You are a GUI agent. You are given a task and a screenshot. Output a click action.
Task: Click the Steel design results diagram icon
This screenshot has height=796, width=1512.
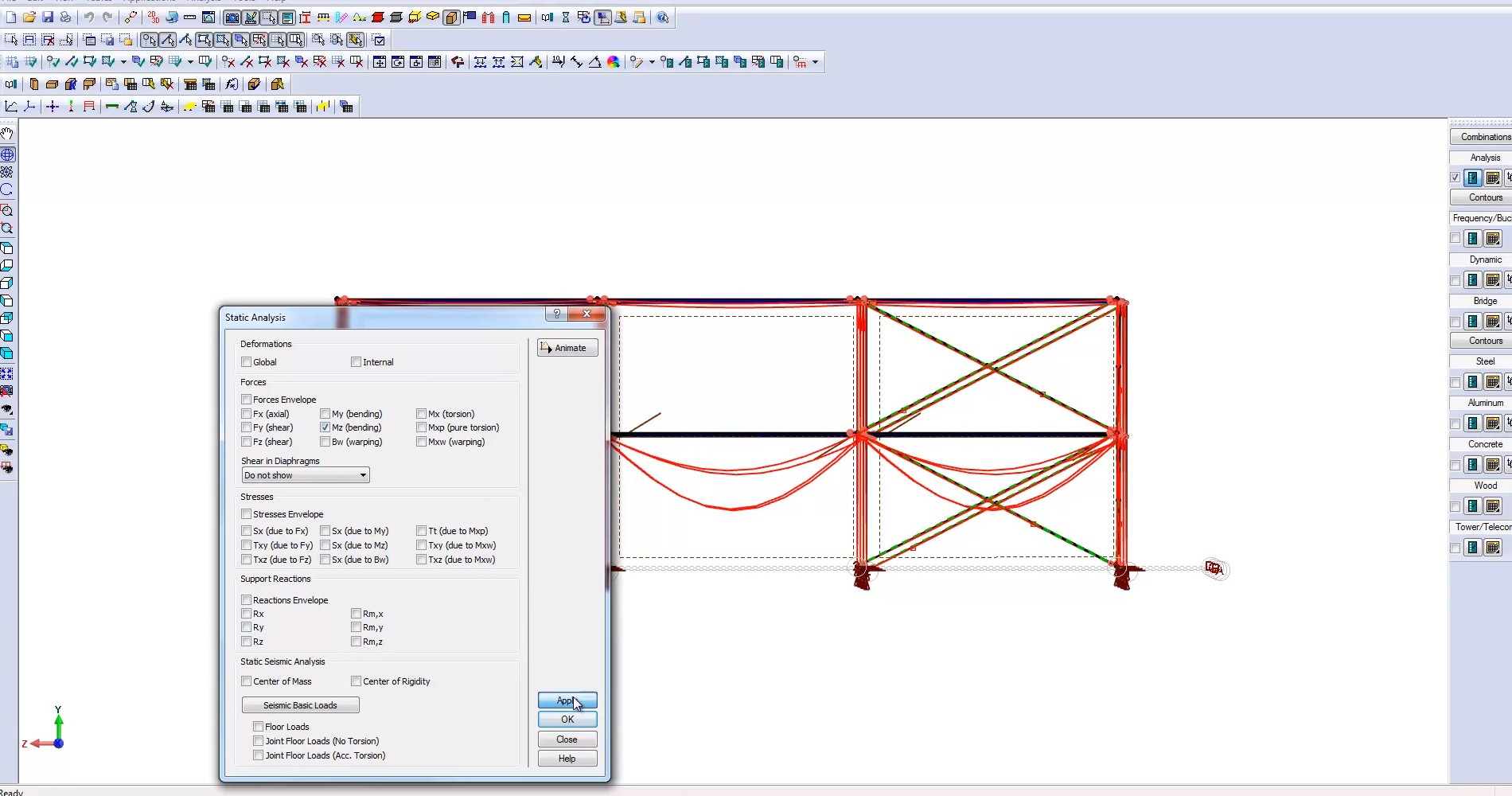pyautogui.click(x=1473, y=382)
